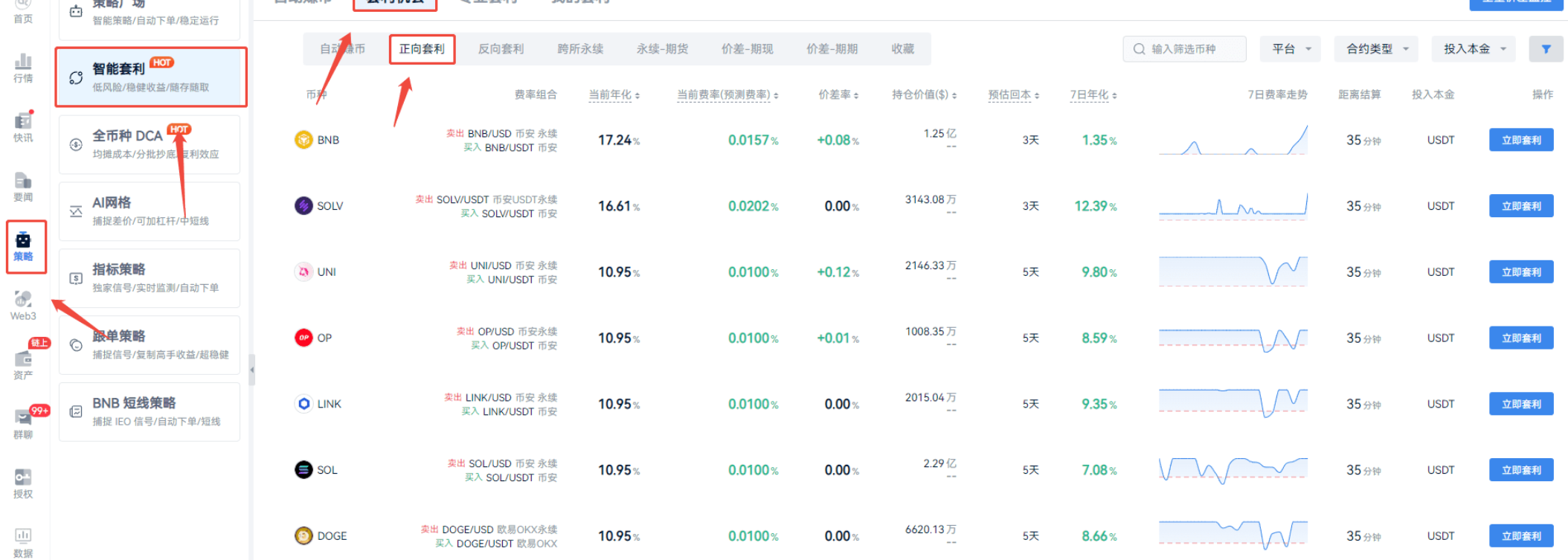Open the UNI 7-day rate trend chart

(x=1233, y=272)
